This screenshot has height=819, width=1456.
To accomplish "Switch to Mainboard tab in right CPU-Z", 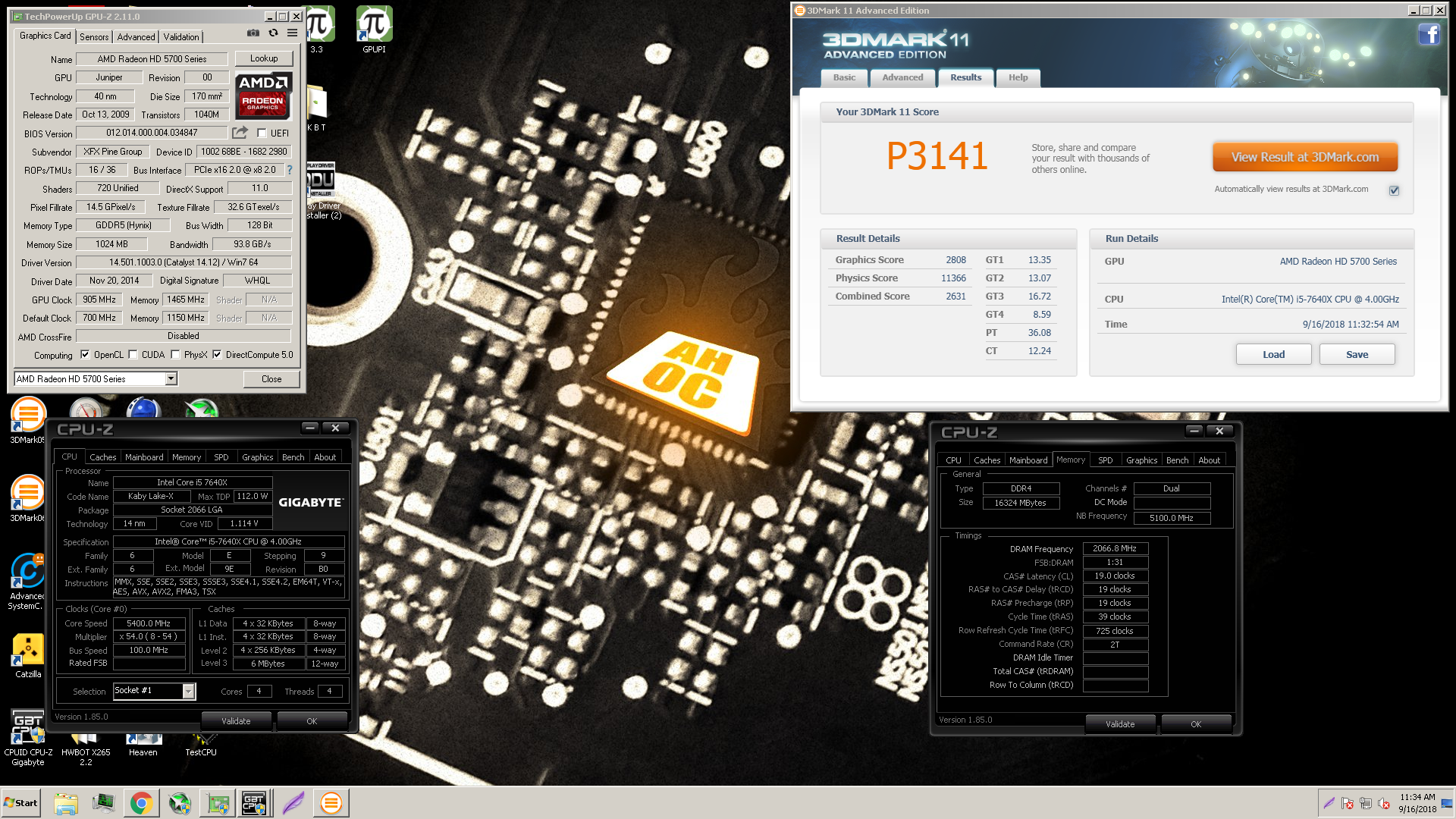I will click(x=1028, y=460).
